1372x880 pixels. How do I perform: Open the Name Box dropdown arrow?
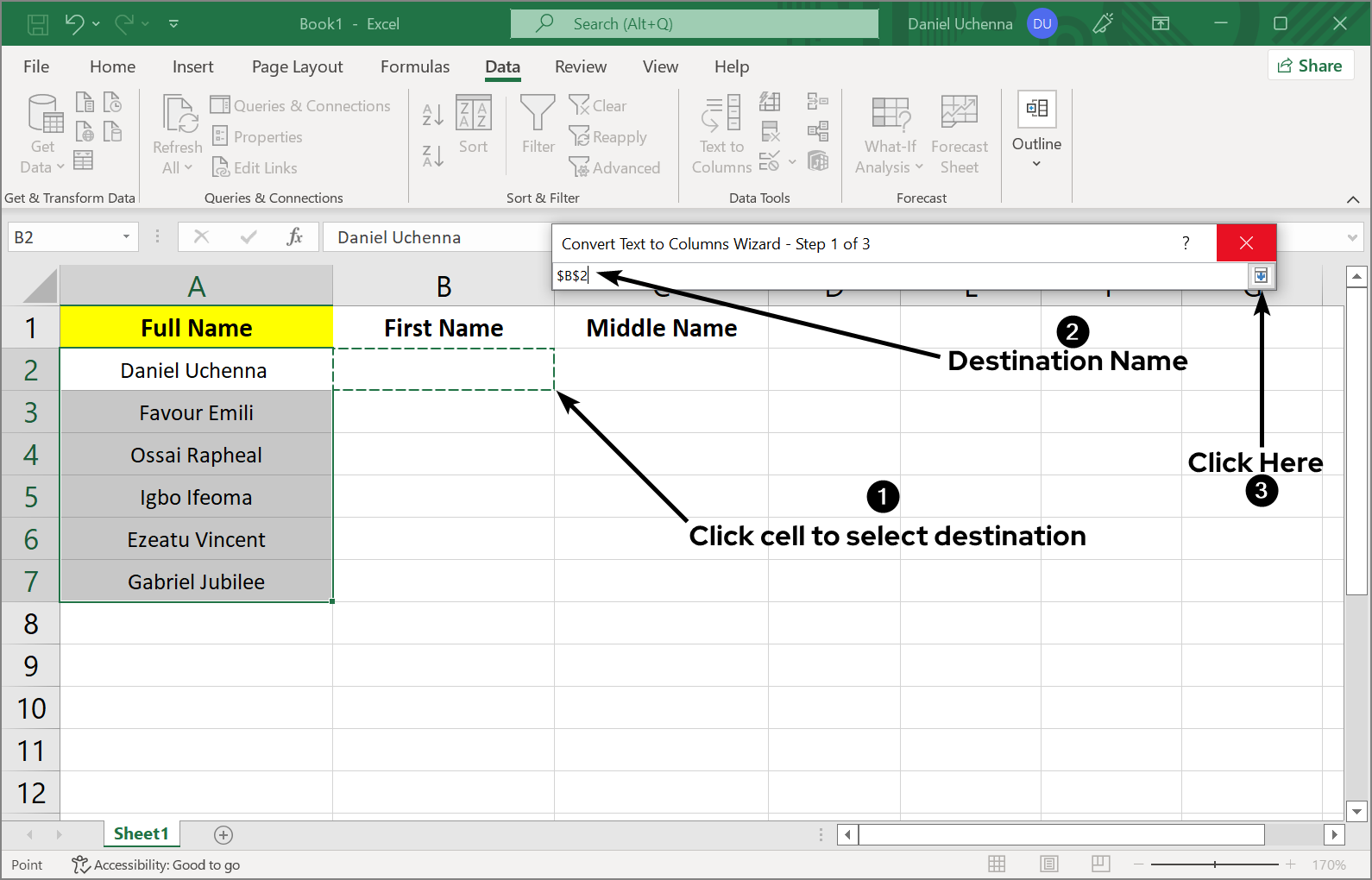[126, 237]
